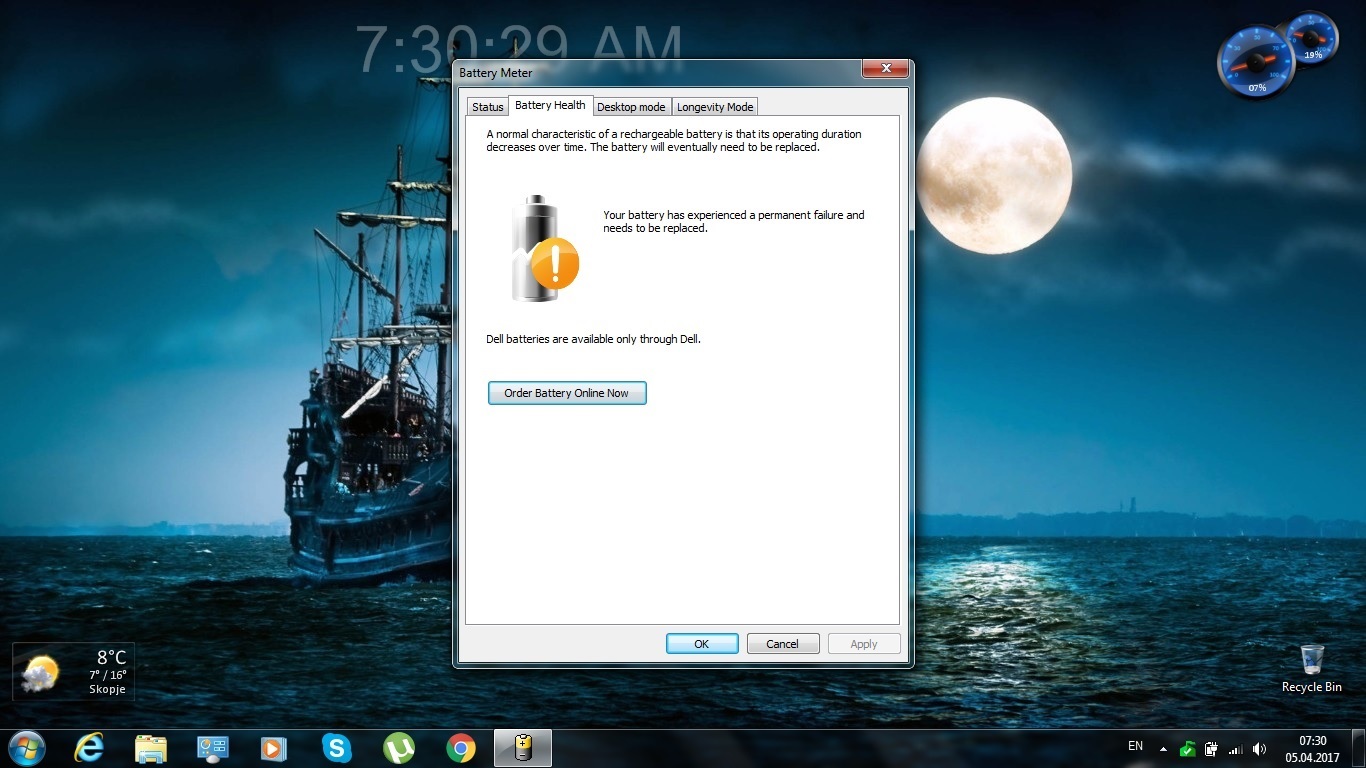Select the Battery Health tab

[550, 105]
